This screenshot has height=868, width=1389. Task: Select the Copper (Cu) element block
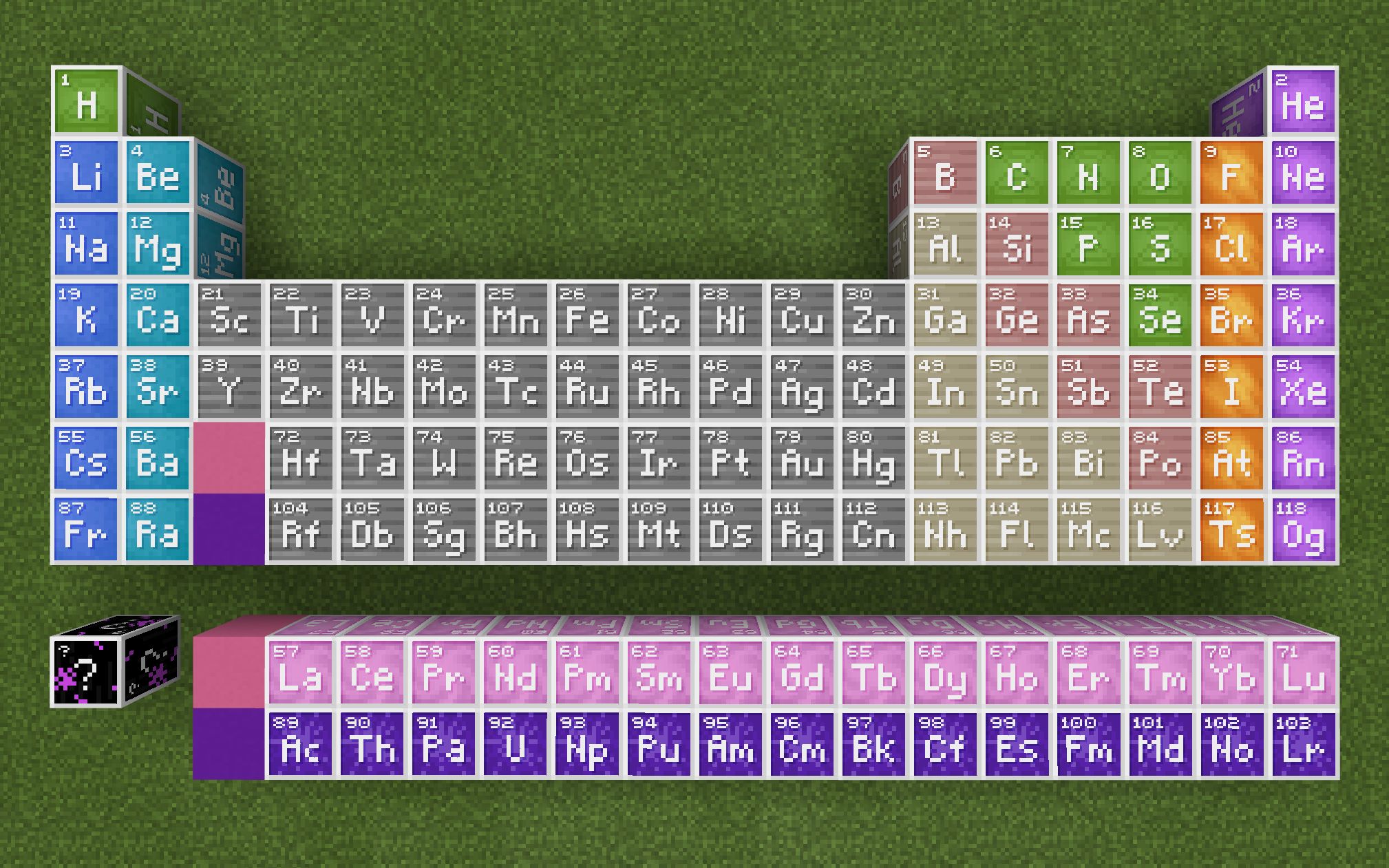pos(802,315)
